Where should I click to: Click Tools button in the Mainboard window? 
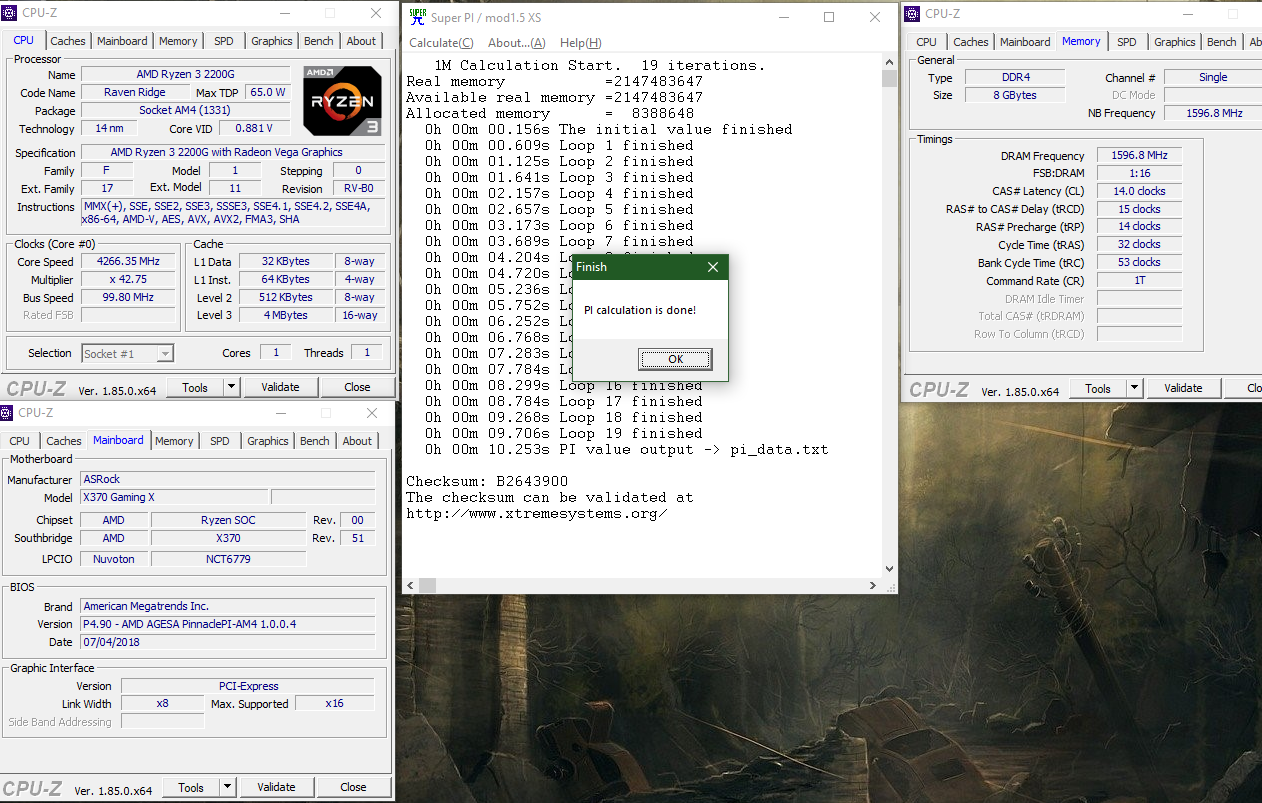191,787
